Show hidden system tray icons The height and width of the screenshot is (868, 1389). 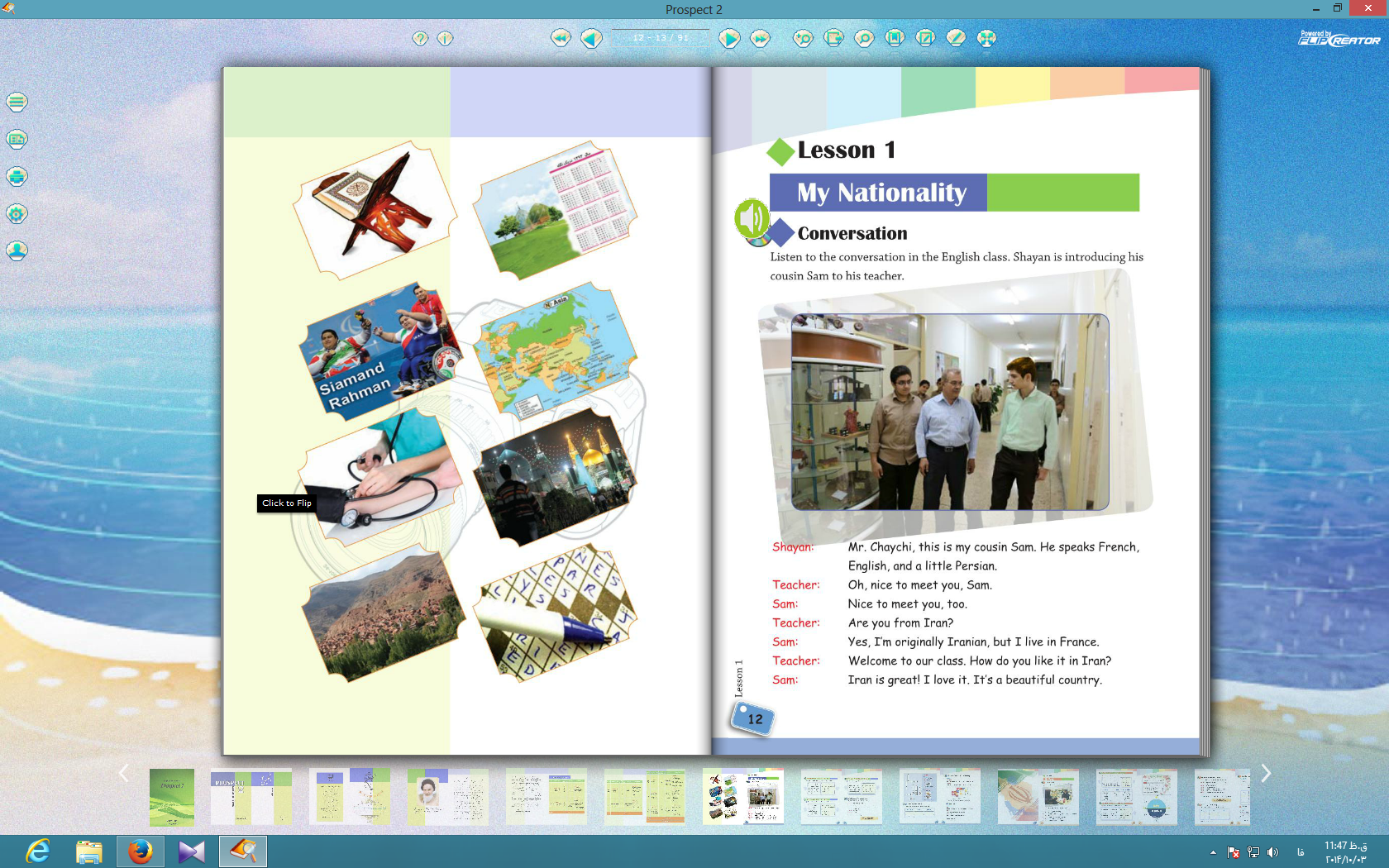coord(1213,852)
